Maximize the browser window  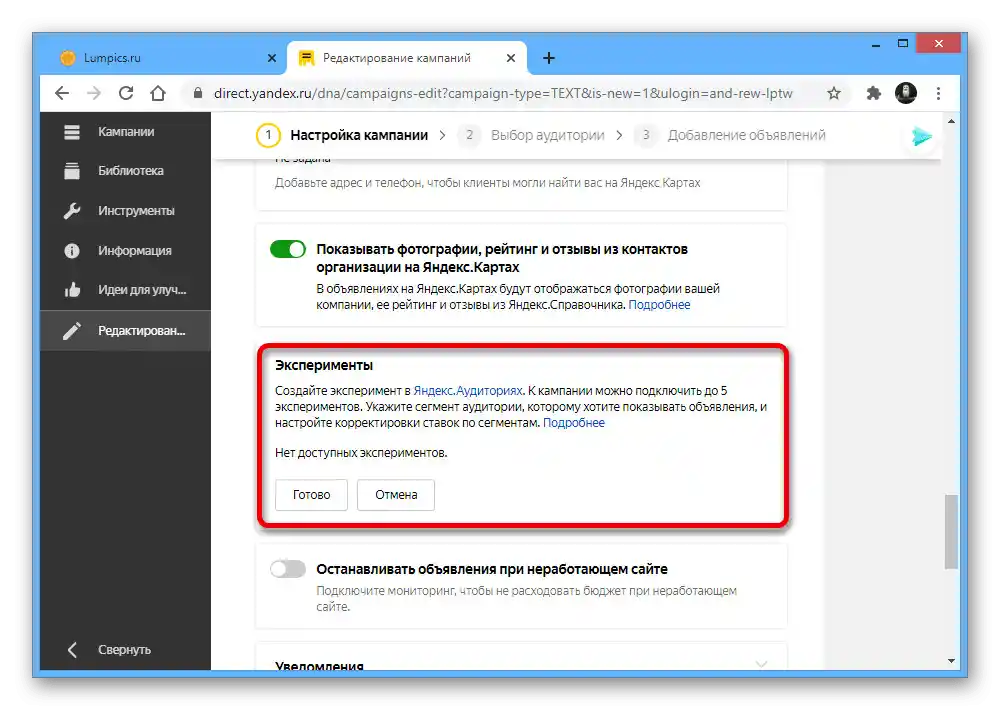(x=902, y=44)
